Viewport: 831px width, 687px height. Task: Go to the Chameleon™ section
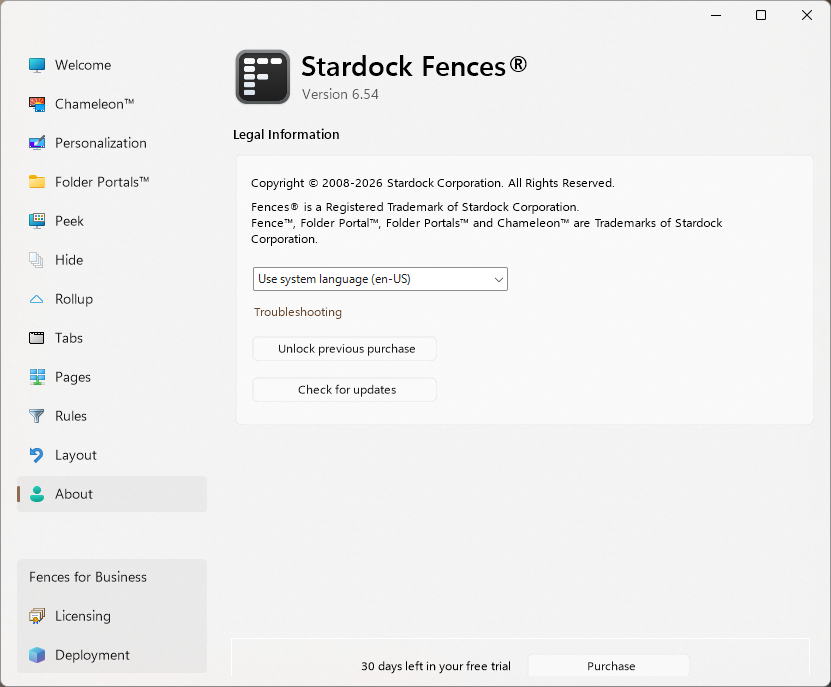click(x=112, y=104)
